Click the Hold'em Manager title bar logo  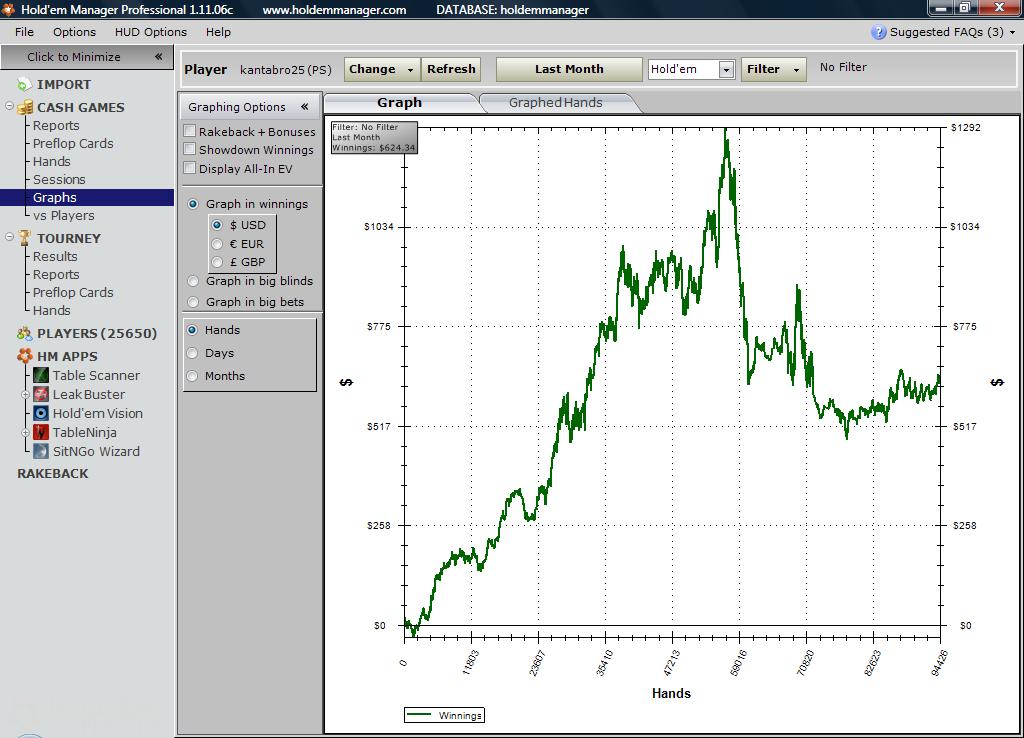coord(8,9)
